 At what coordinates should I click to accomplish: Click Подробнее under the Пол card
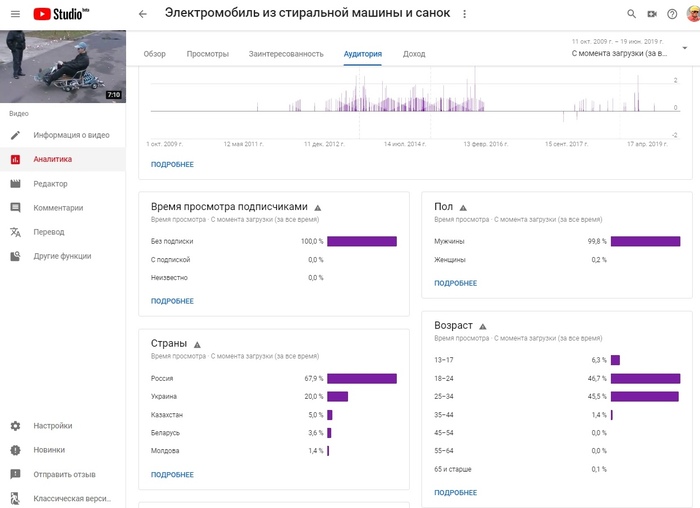[456, 283]
